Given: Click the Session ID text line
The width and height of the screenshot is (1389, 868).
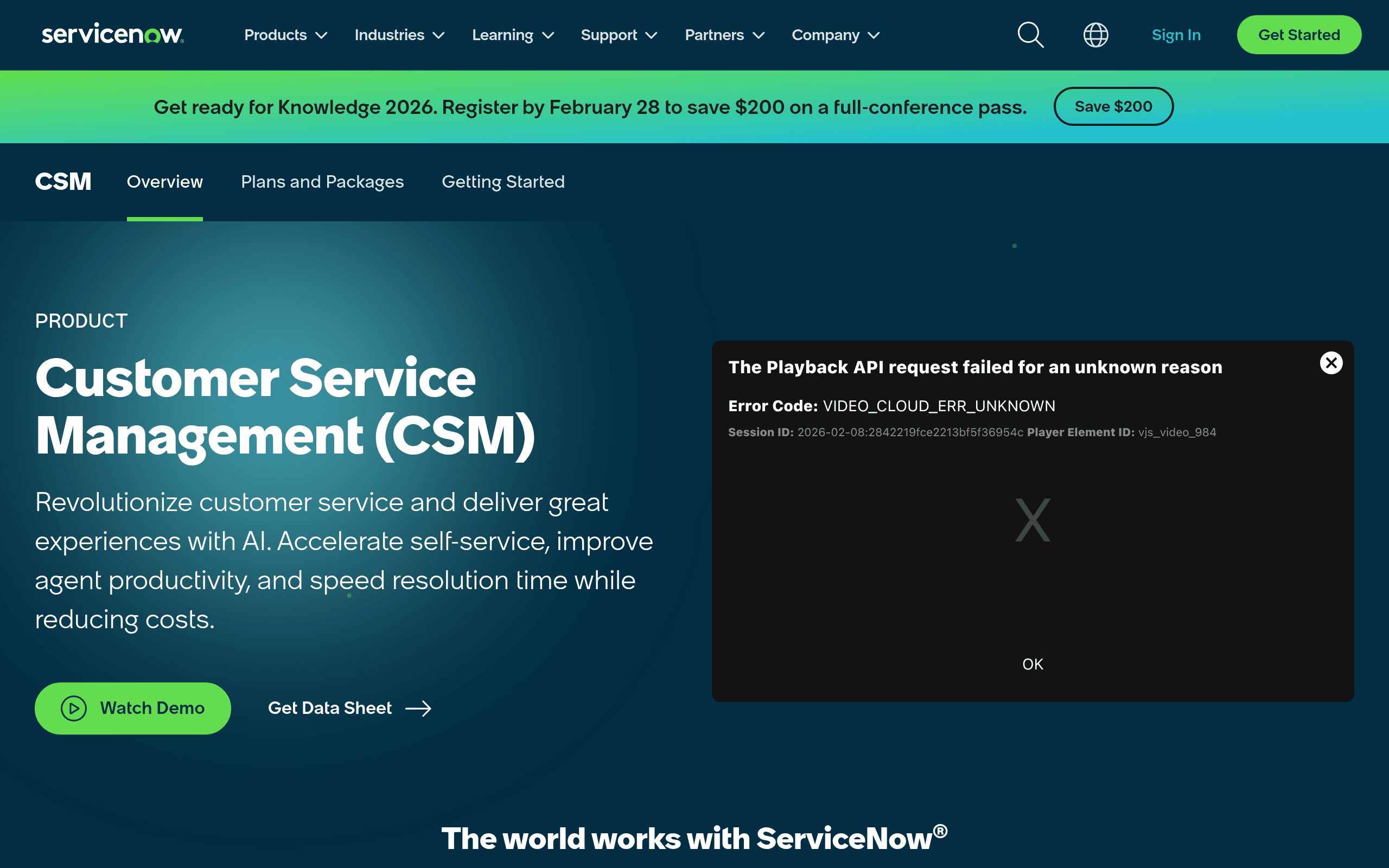Looking at the screenshot, I should pyautogui.click(x=972, y=432).
